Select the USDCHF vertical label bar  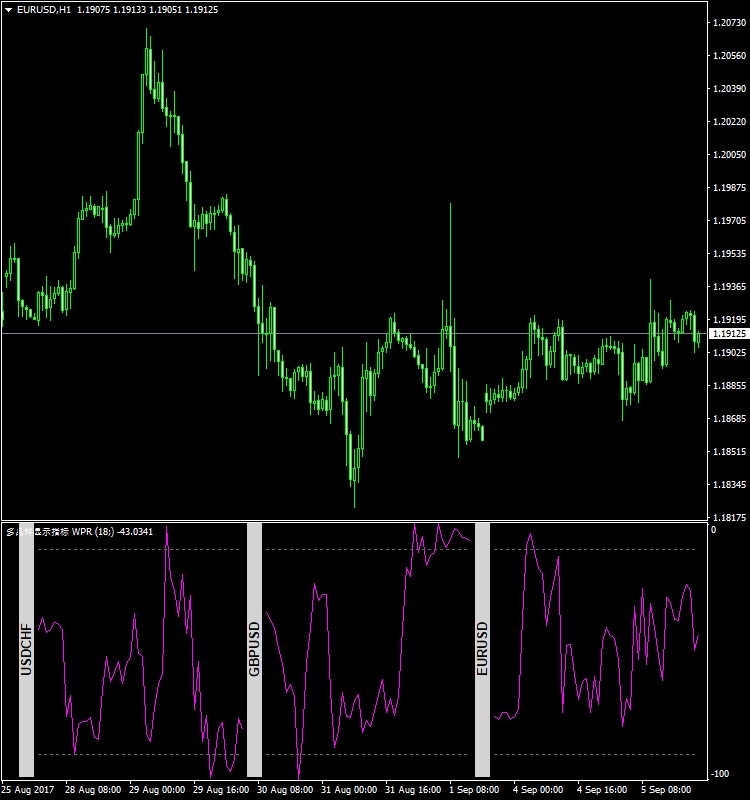pos(26,649)
